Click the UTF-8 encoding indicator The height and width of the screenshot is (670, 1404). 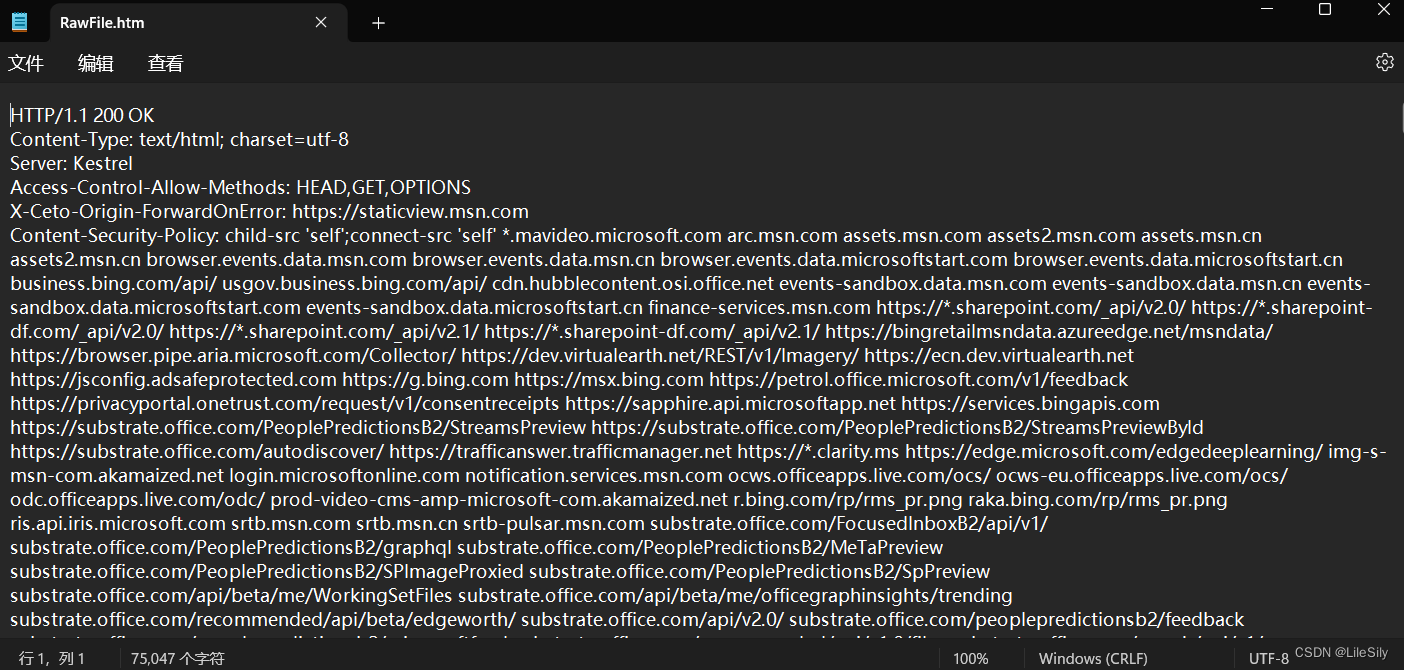click(x=1269, y=658)
